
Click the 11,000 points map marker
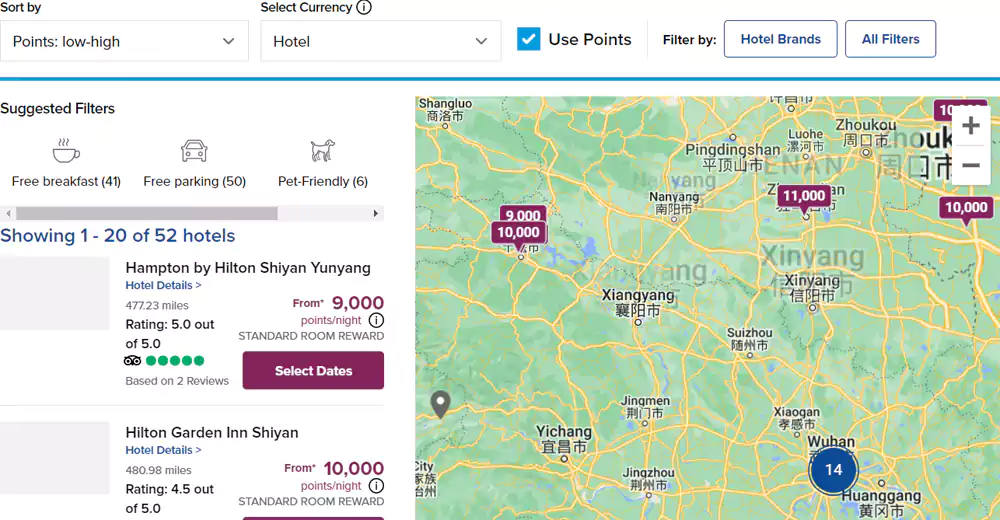tap(804, 197)
